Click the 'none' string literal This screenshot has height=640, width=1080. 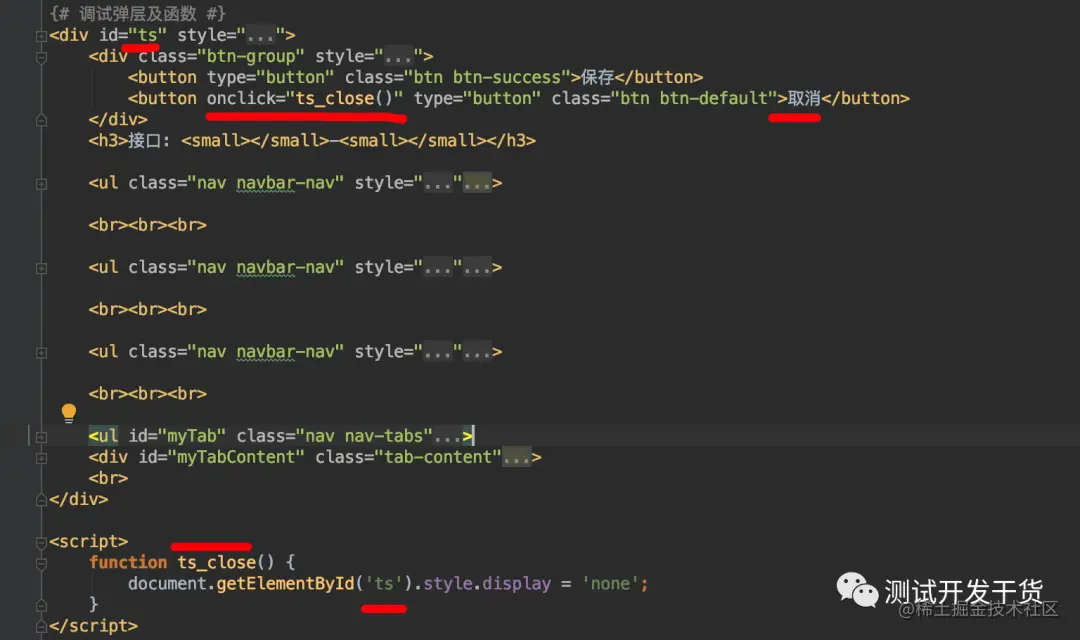point(610,584)
